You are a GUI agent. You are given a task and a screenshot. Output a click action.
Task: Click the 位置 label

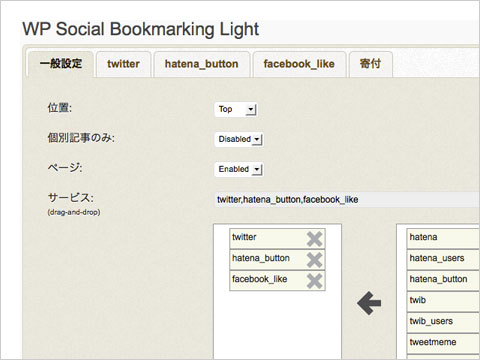coord(60,108)
